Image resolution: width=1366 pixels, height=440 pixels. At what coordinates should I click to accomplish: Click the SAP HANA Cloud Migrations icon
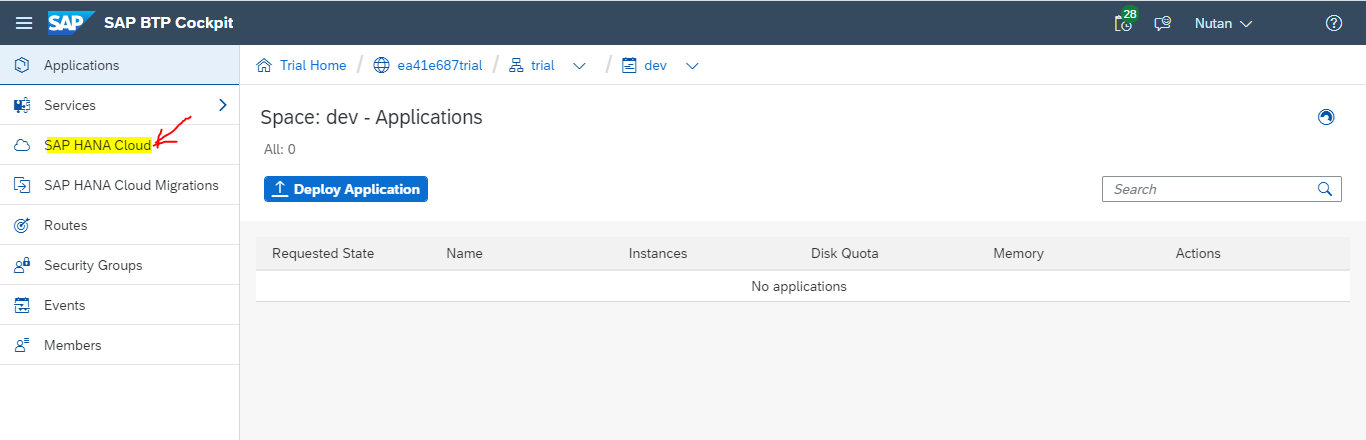point(22,185)
